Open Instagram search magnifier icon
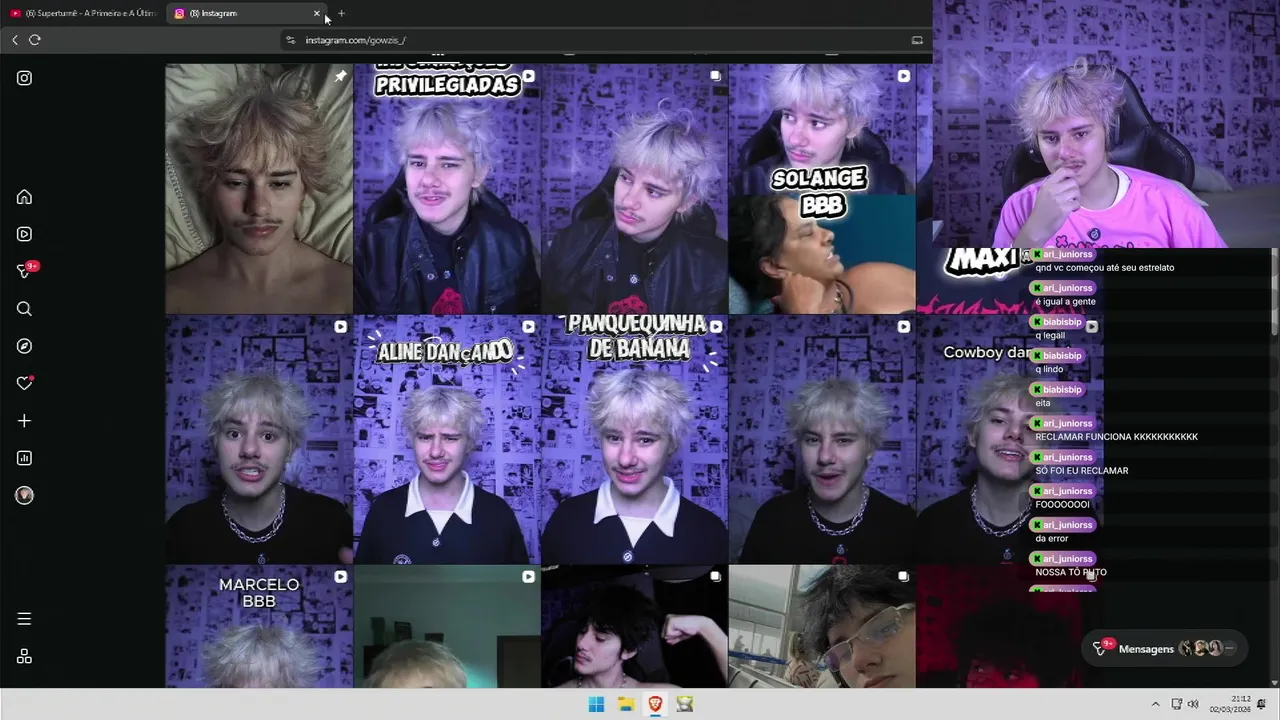1280x720 pixels. tap(24, 309)
